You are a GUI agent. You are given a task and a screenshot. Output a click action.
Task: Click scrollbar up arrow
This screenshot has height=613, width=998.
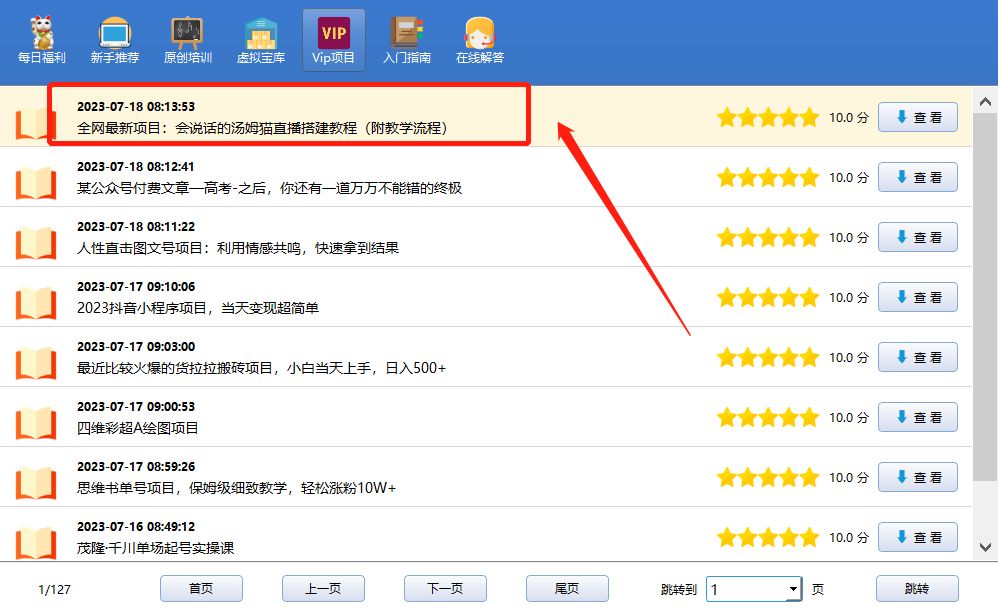click(985, 101)
